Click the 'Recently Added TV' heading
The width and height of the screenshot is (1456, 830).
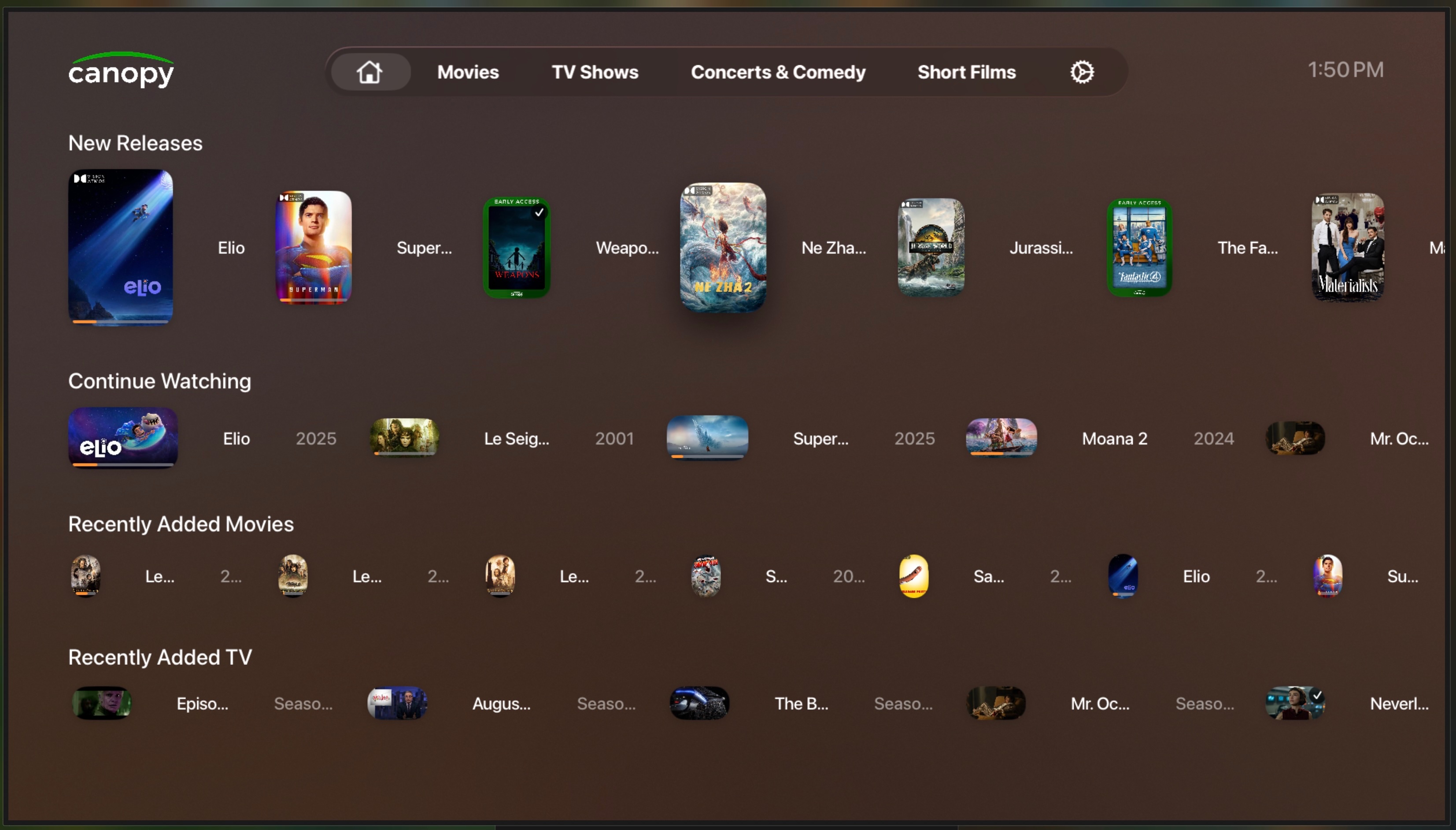pos(159,657)
